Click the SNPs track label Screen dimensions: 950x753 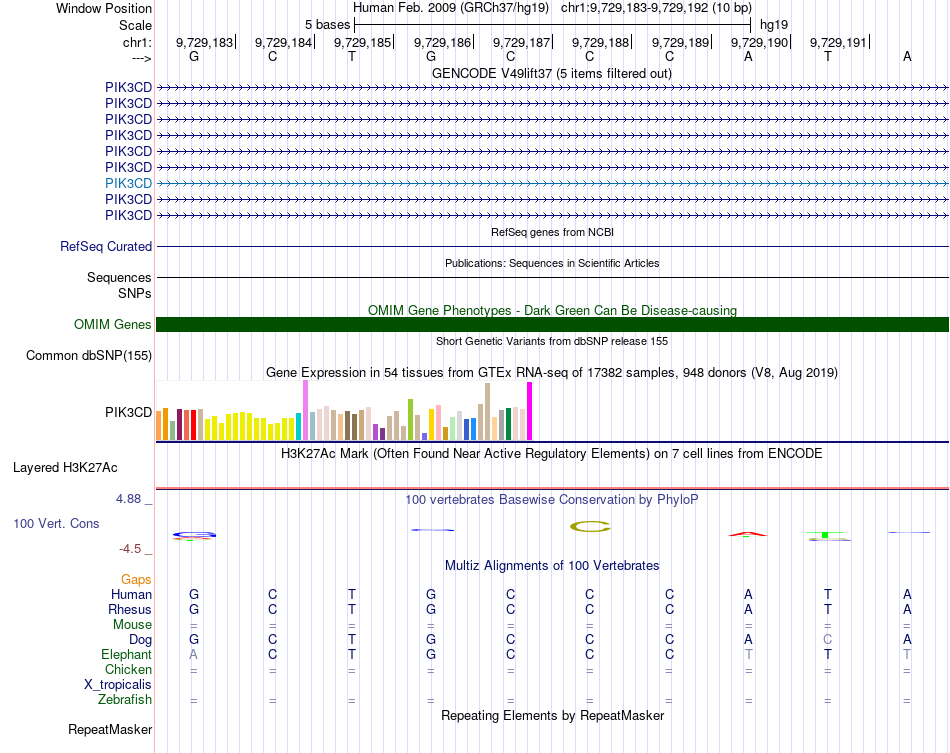135,293
